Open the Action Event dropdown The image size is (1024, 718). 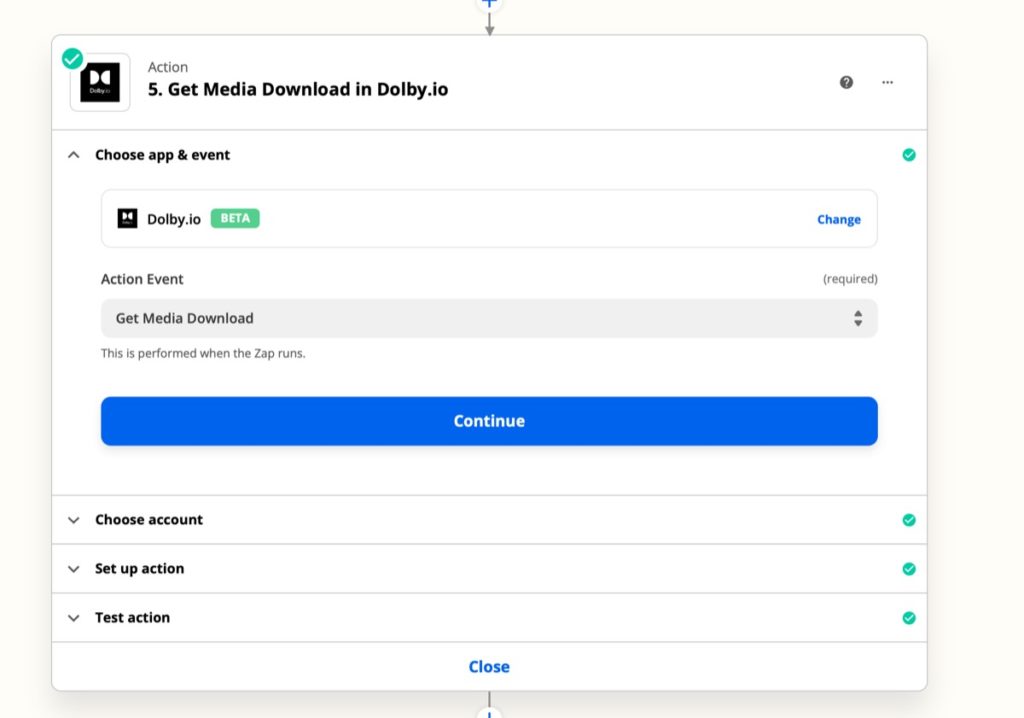[x=489, y=318]
